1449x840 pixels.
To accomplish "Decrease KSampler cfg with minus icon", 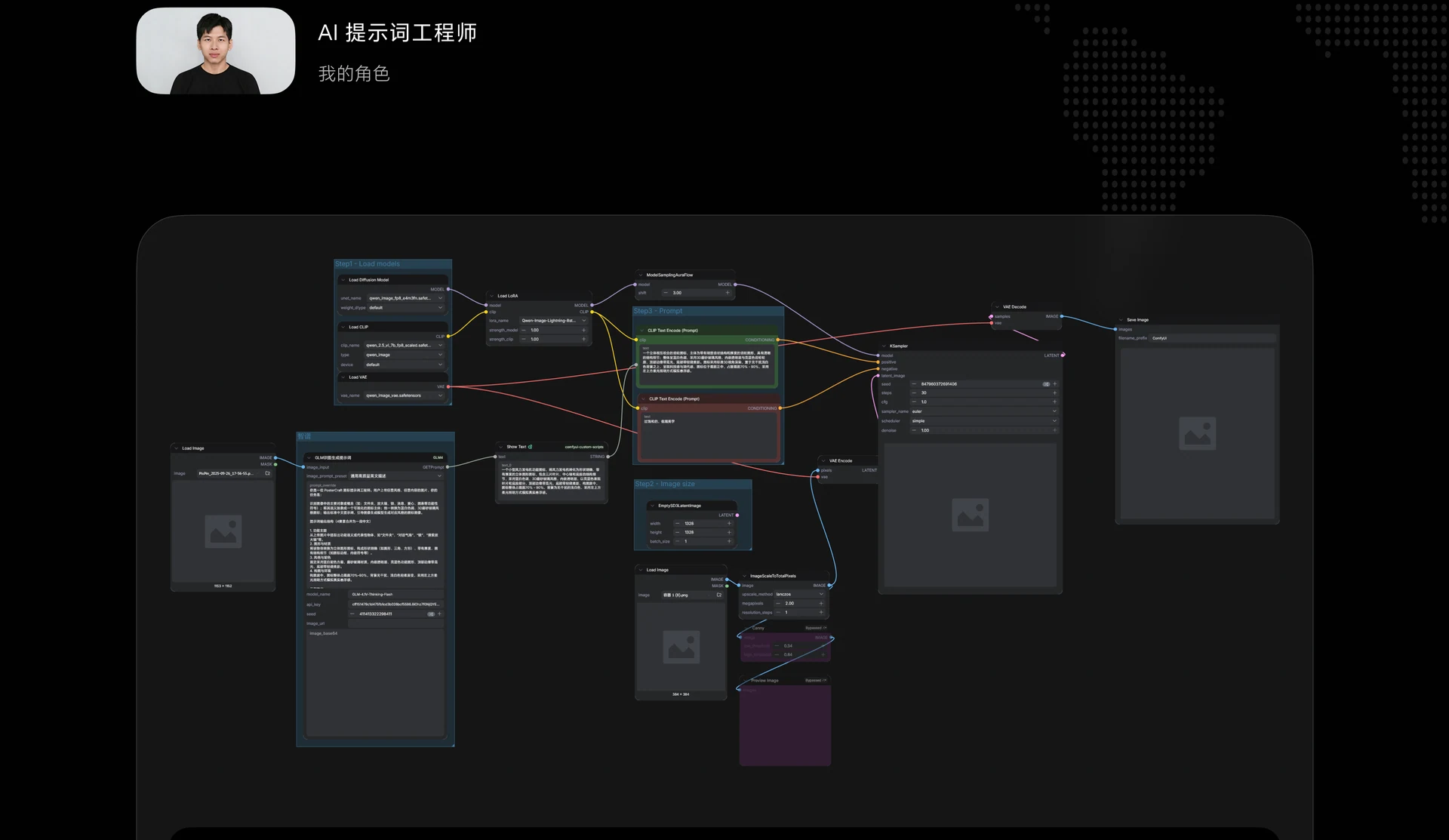I will point(914,402).
